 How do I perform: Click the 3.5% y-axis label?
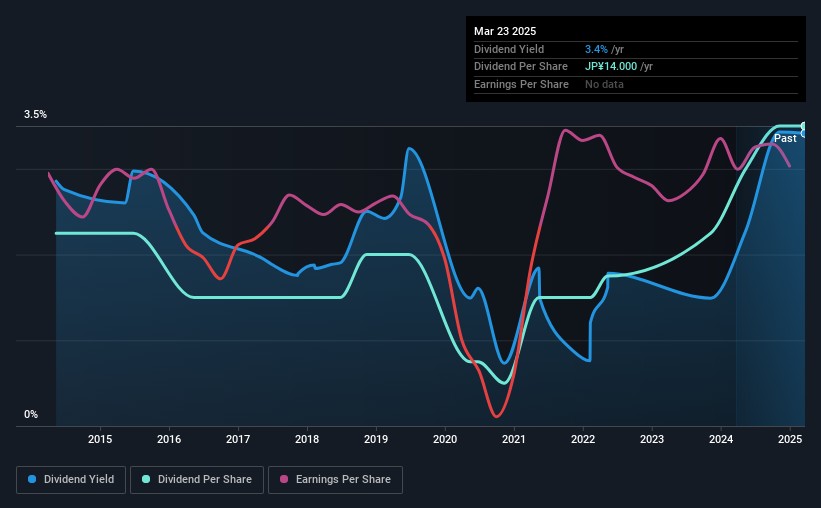click(36, 115)
